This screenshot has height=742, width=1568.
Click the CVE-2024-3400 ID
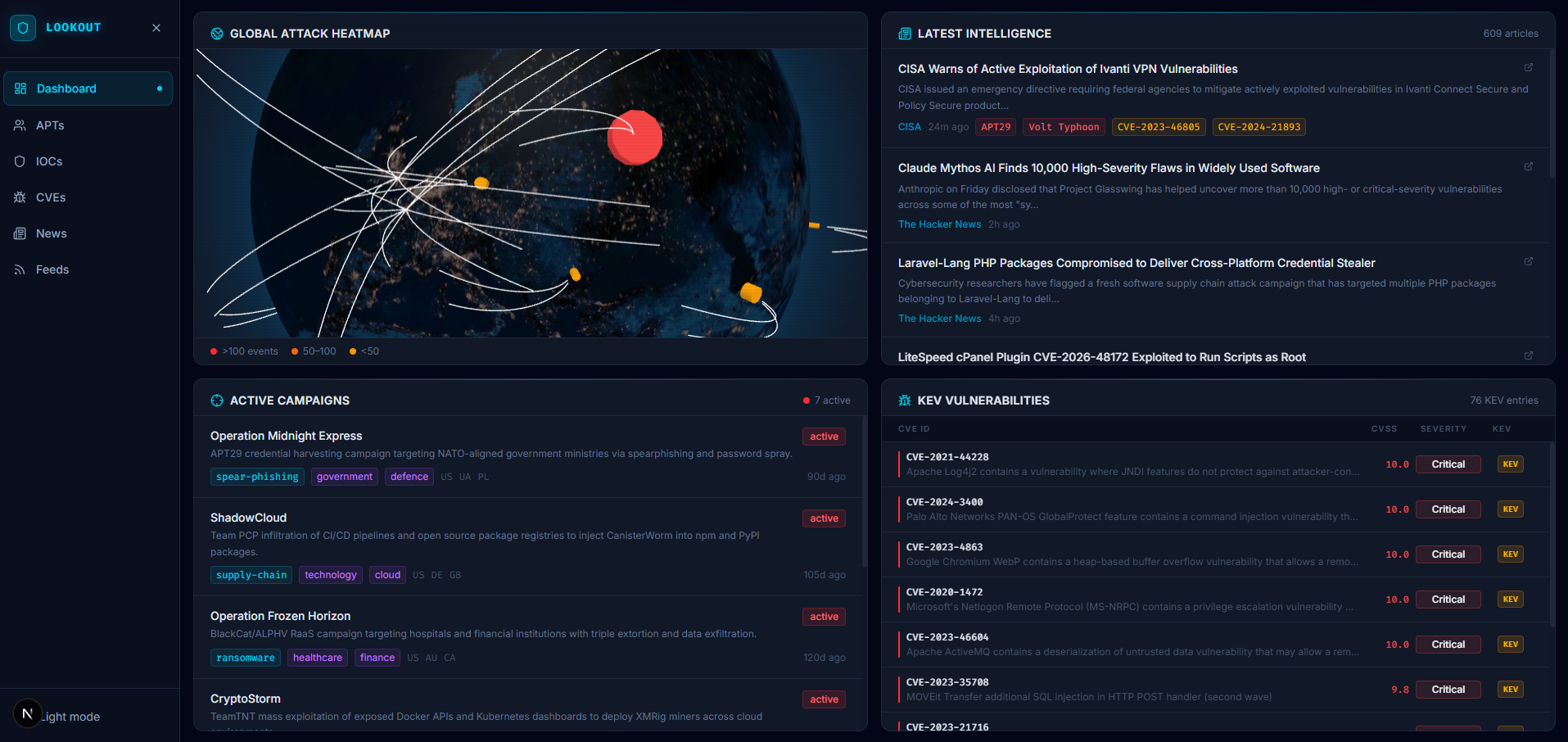point(945,502)
